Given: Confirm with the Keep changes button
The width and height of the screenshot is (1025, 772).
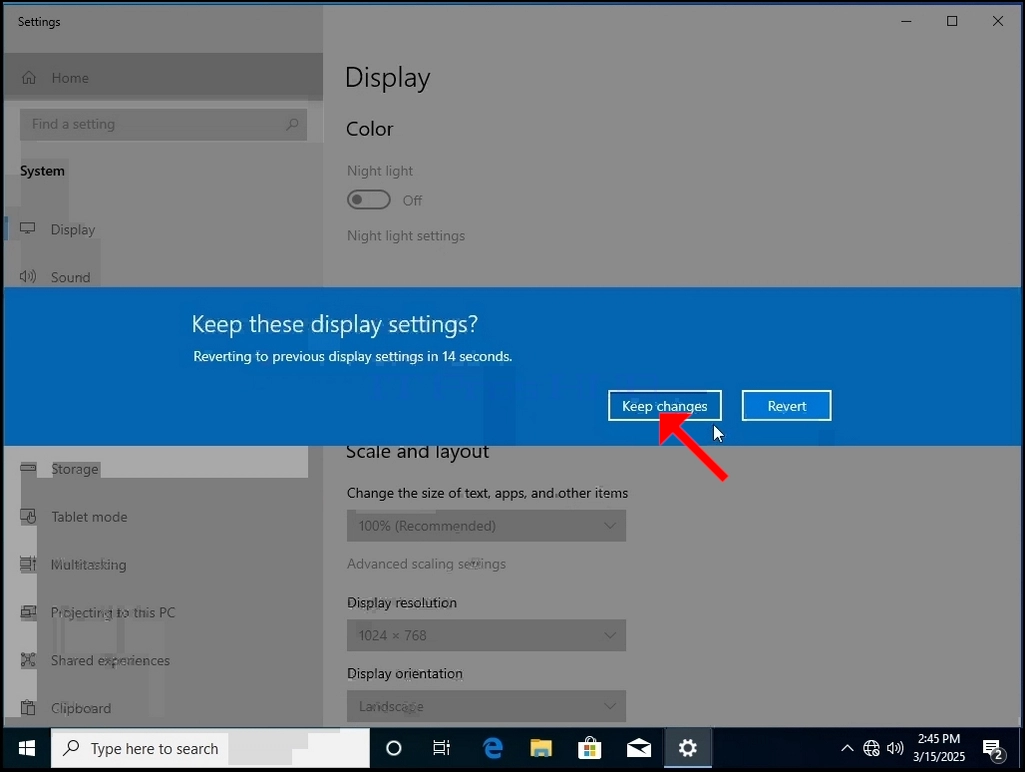Looking at the screenshot, I should [664, 406].
